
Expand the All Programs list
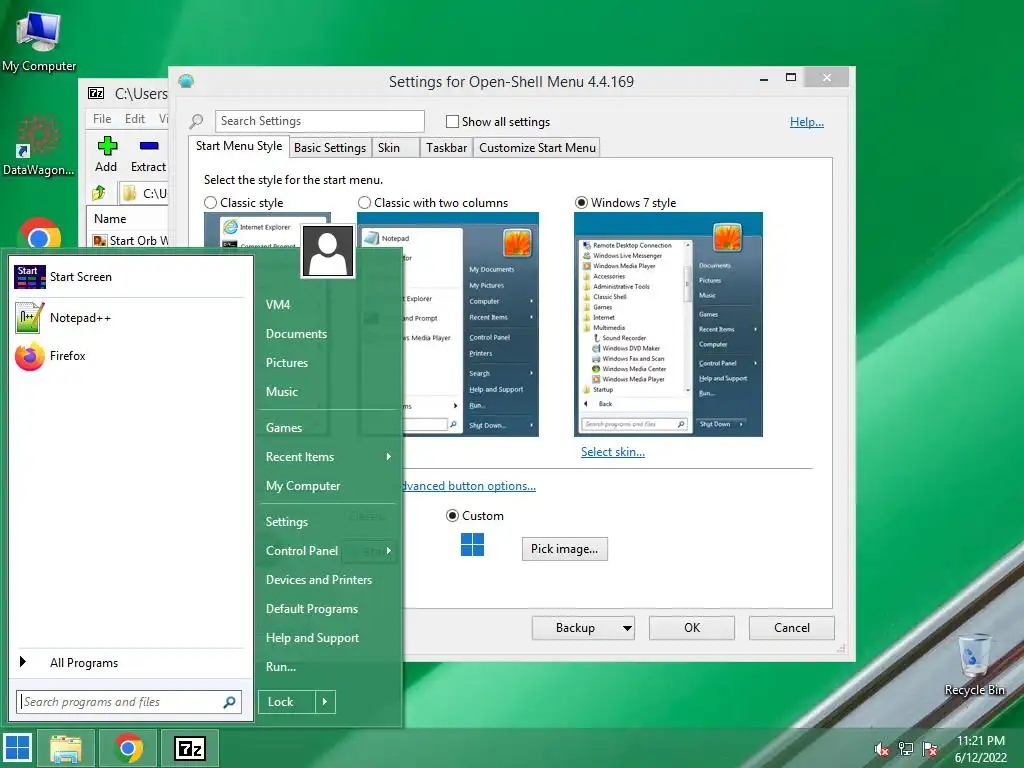tap(129, 663)
